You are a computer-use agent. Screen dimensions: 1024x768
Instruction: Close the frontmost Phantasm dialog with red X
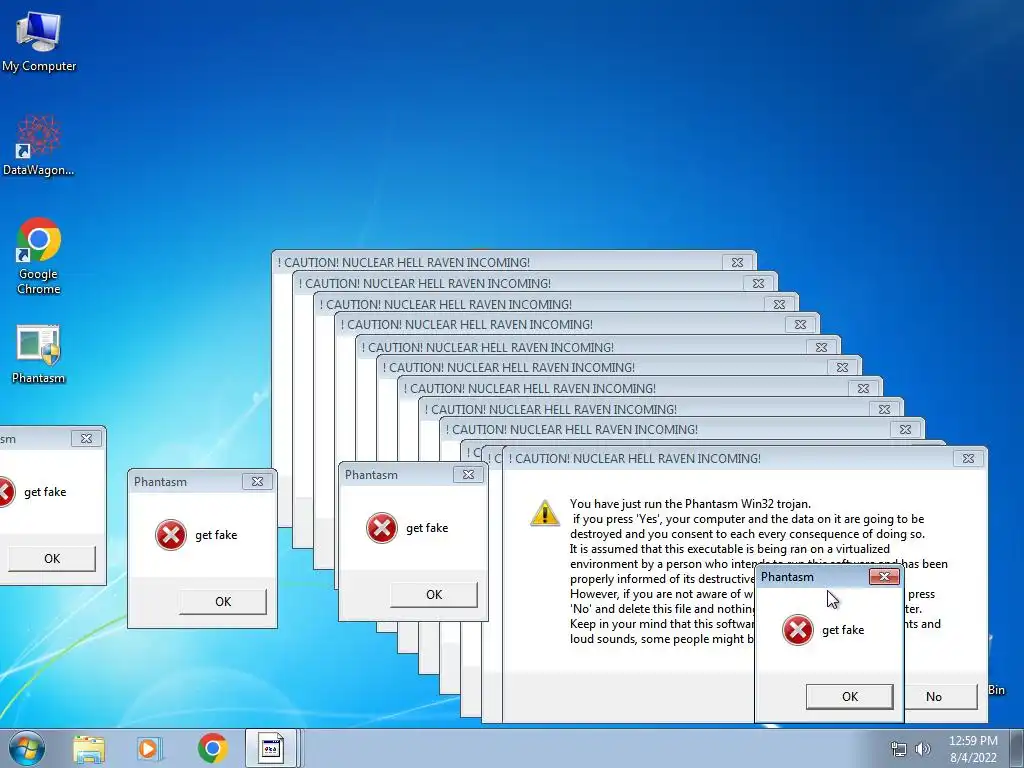[x=884, y=576]
